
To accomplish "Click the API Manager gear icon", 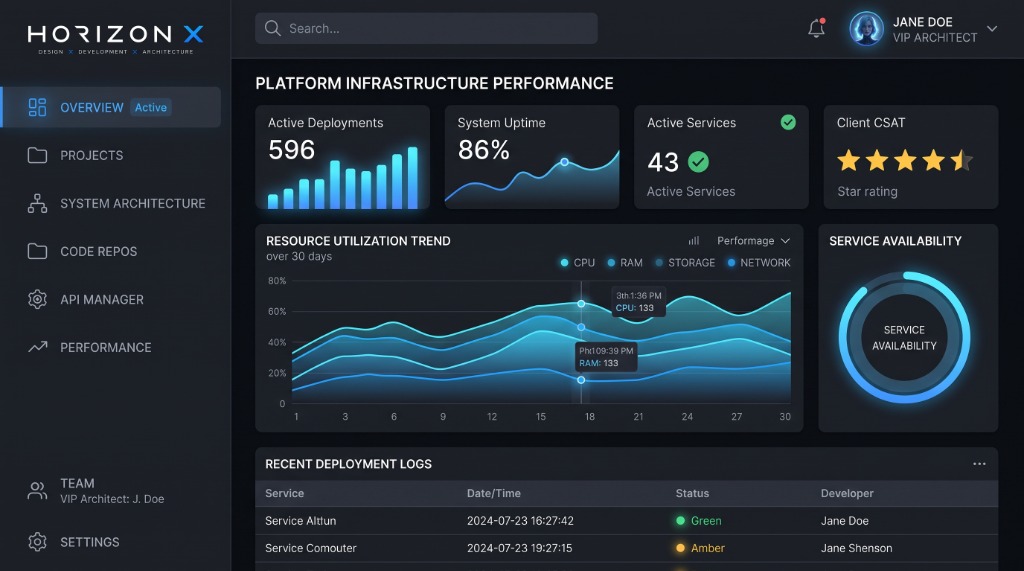I will pyautogui.click(x=37, y=299).
